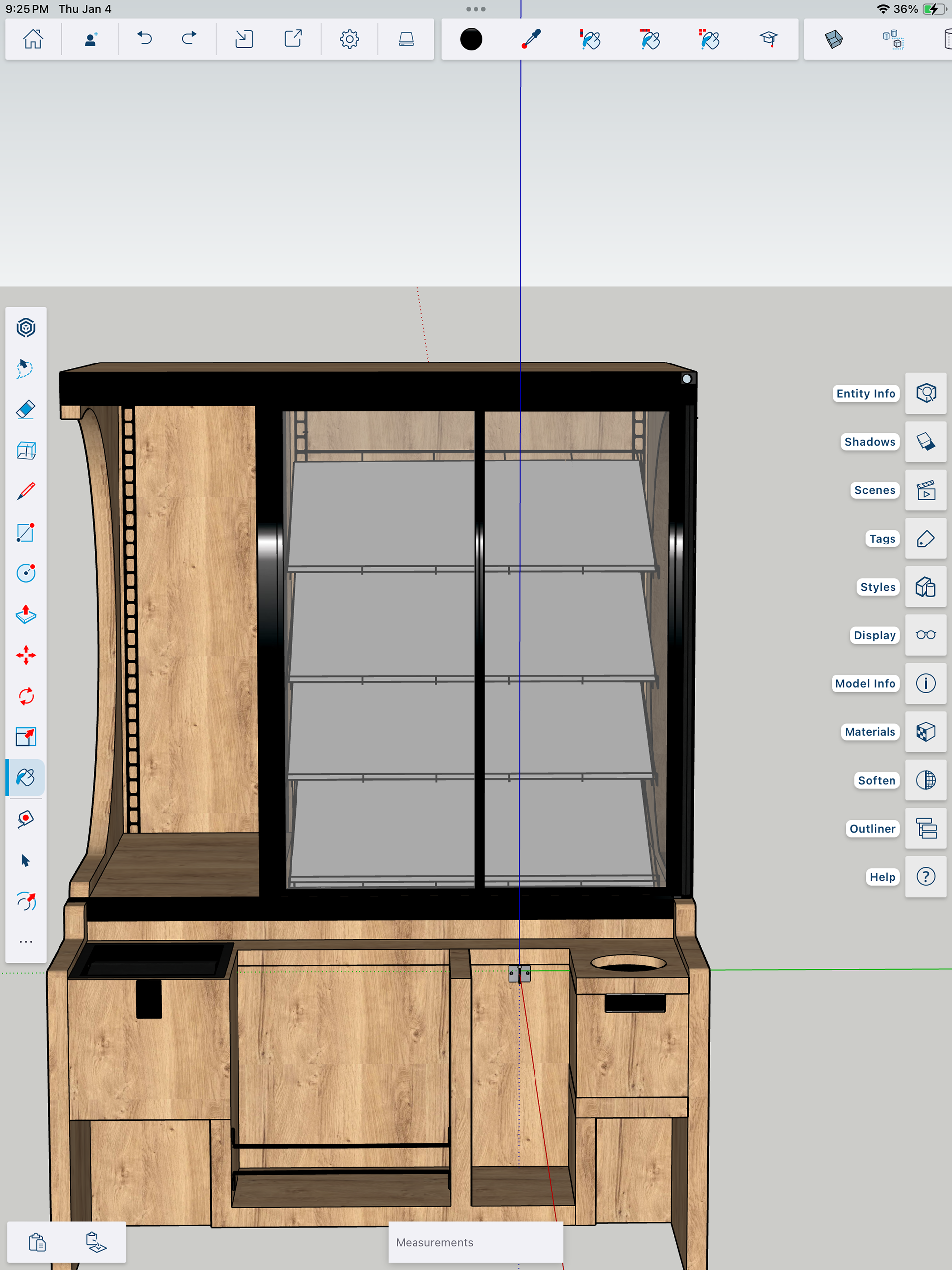
Task: Select the Tape Measure tool
Action: coord(26,819)
